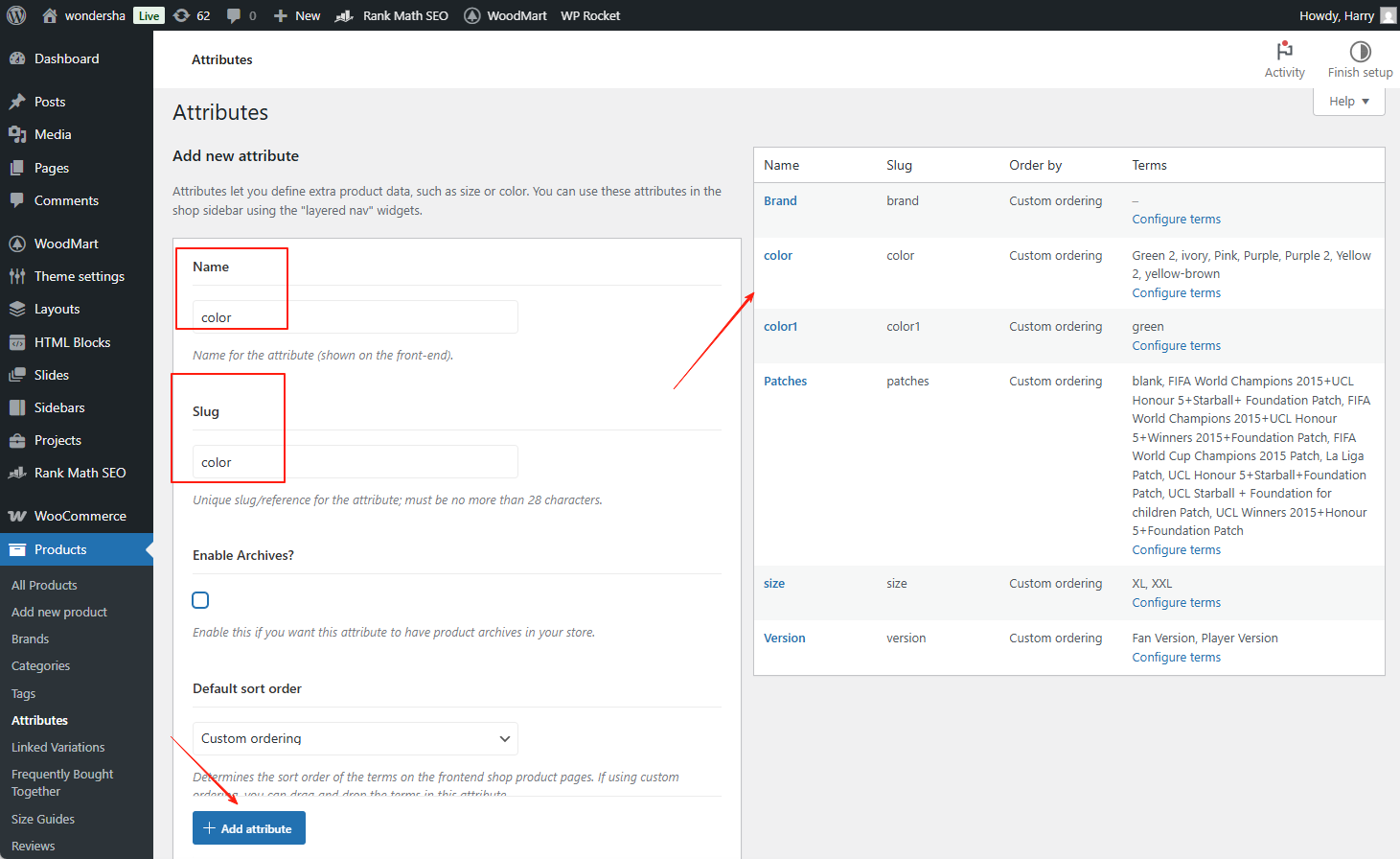Viewport: 1400px width, 859px height.
Task: Open the updates icon showing 62
Action: click(182, 15)
